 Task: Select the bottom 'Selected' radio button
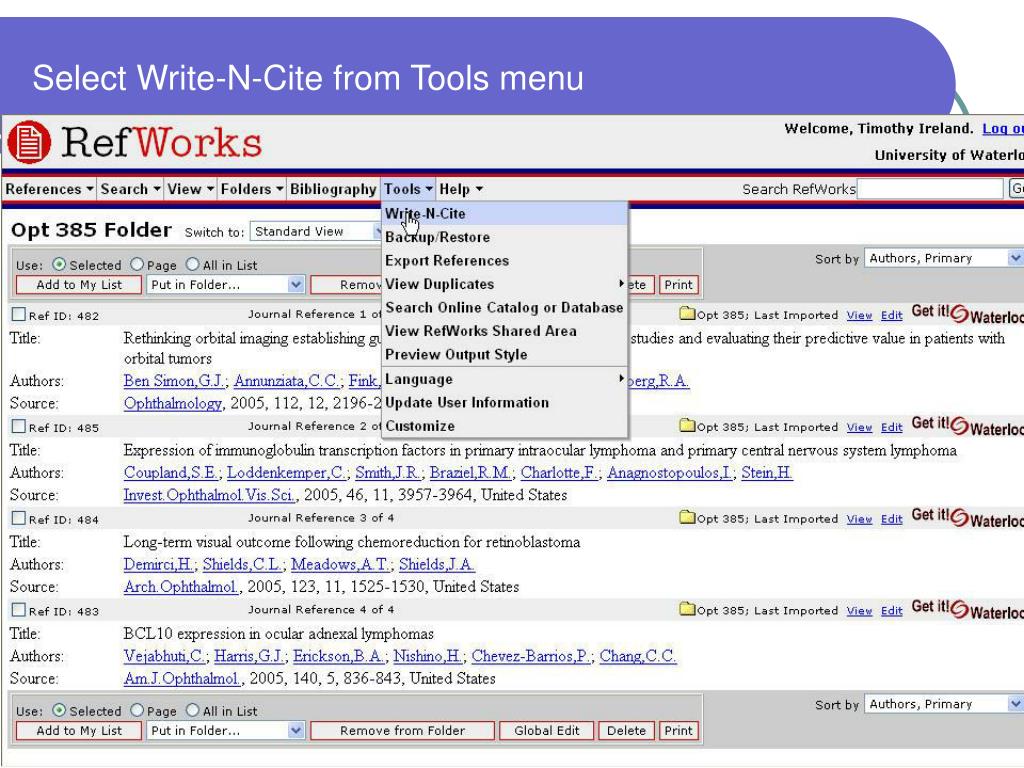pyautogui.click(x=59, y=710)
